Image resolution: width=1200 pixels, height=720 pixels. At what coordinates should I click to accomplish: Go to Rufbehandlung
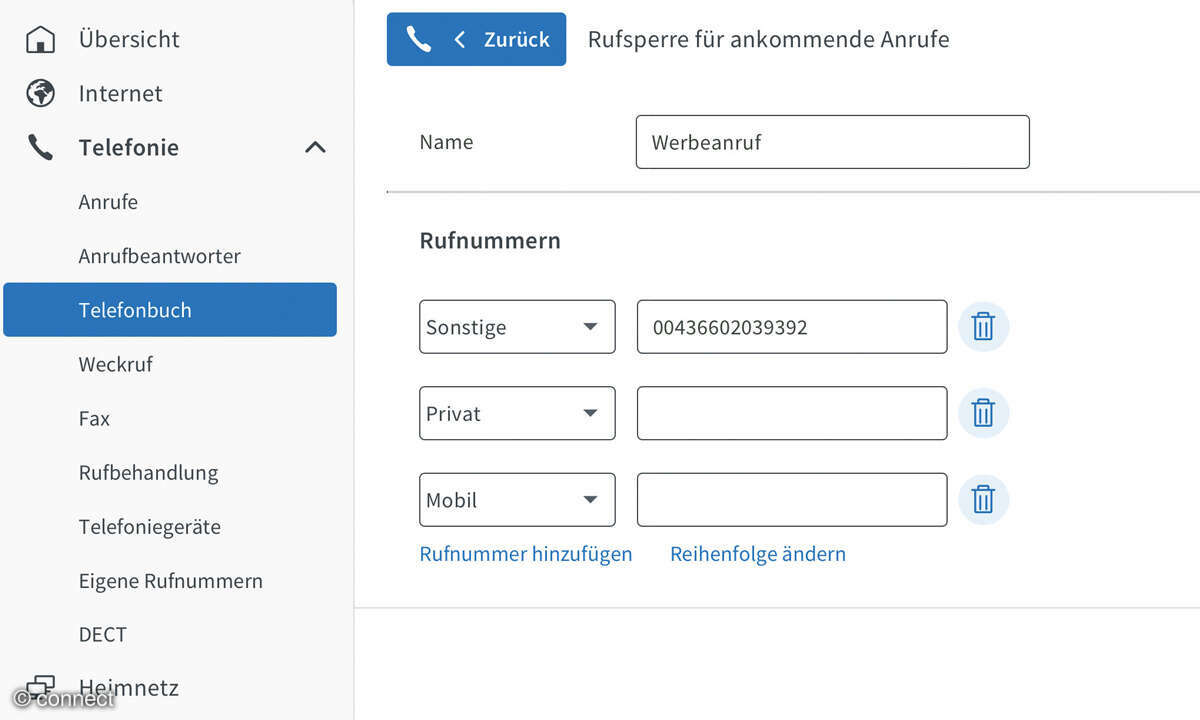(x=148, y=473)
